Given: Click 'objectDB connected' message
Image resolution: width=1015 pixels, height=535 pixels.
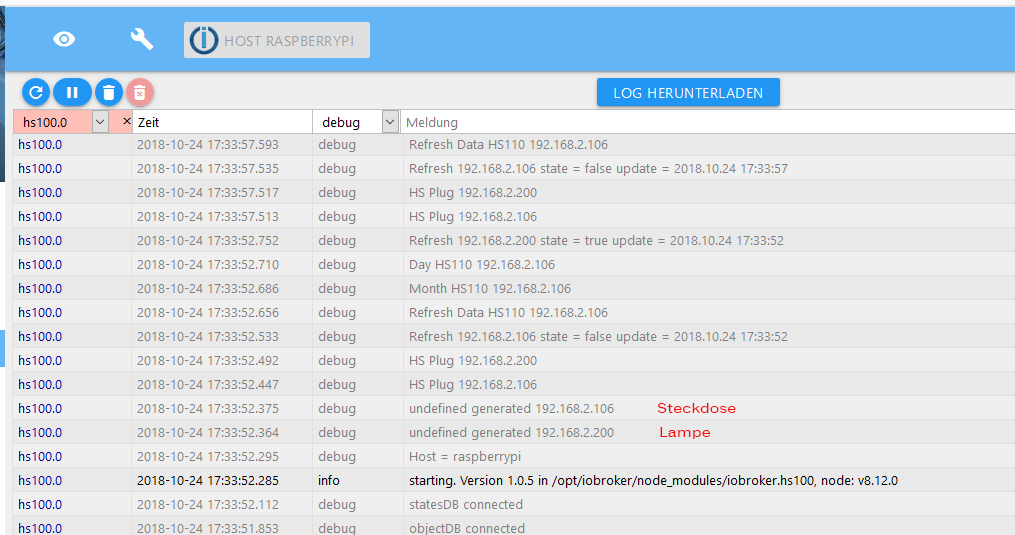Looking at the screenshot, I should 467,528.
